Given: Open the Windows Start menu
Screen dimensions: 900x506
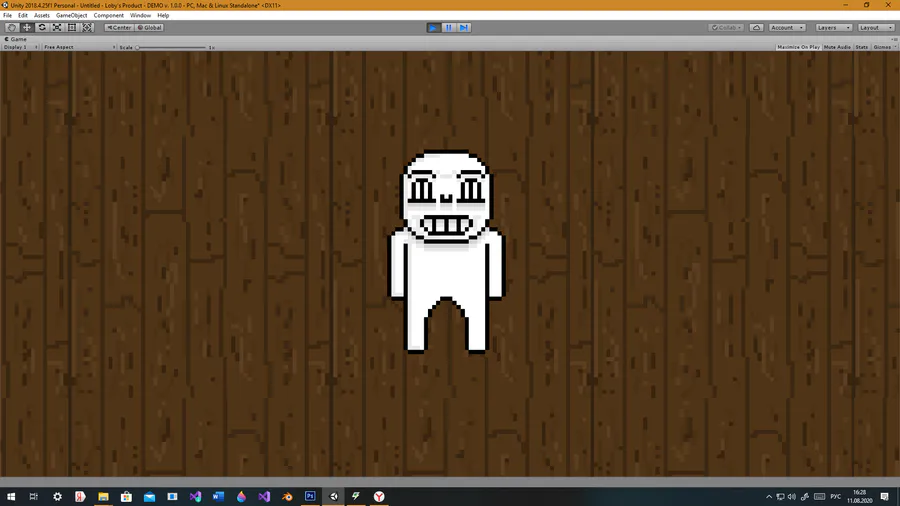Looking at the screenshot, I should (x=11, y=496).
